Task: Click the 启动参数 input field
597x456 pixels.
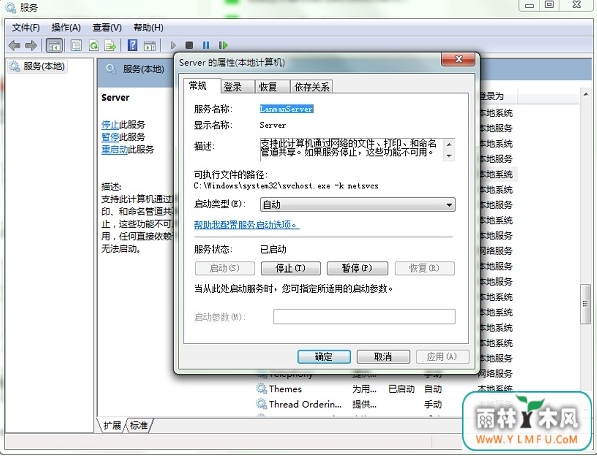Action: [x=364, y=317]
